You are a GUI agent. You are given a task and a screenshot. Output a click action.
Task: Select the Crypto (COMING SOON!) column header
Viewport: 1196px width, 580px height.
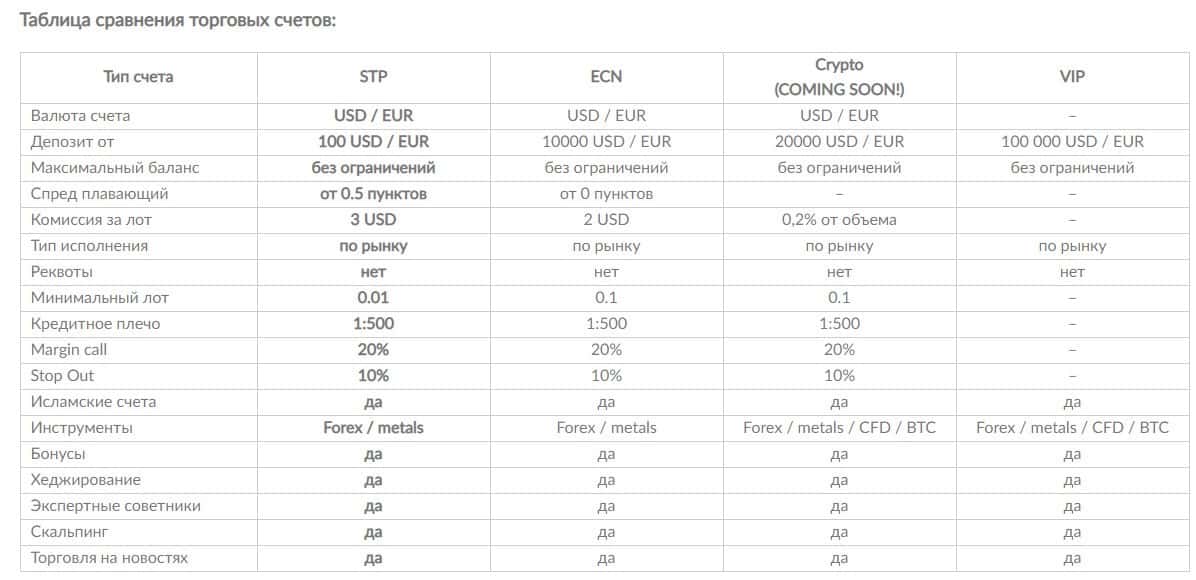point(839,76)
